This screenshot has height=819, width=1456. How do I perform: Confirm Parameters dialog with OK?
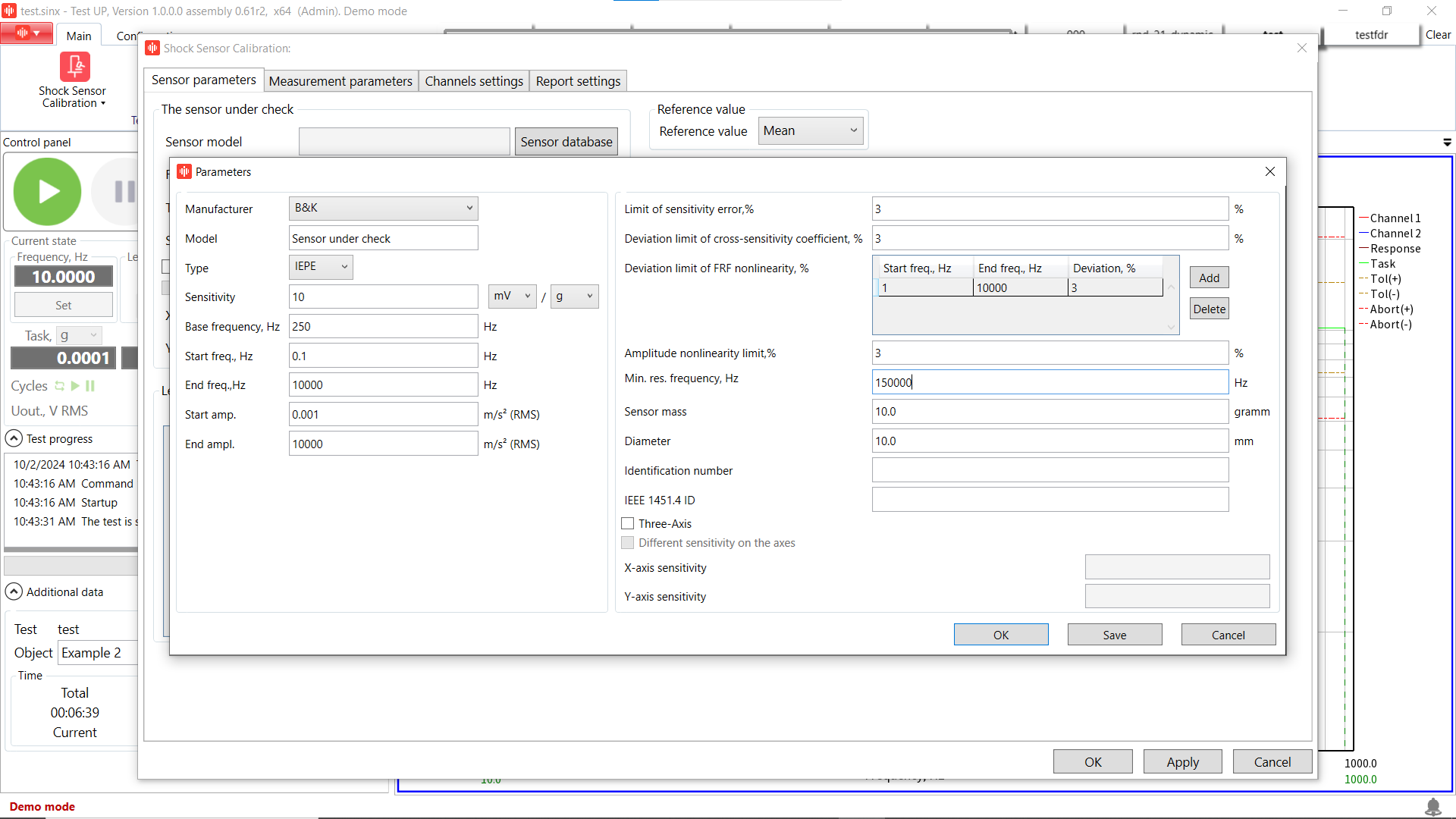1001,635
